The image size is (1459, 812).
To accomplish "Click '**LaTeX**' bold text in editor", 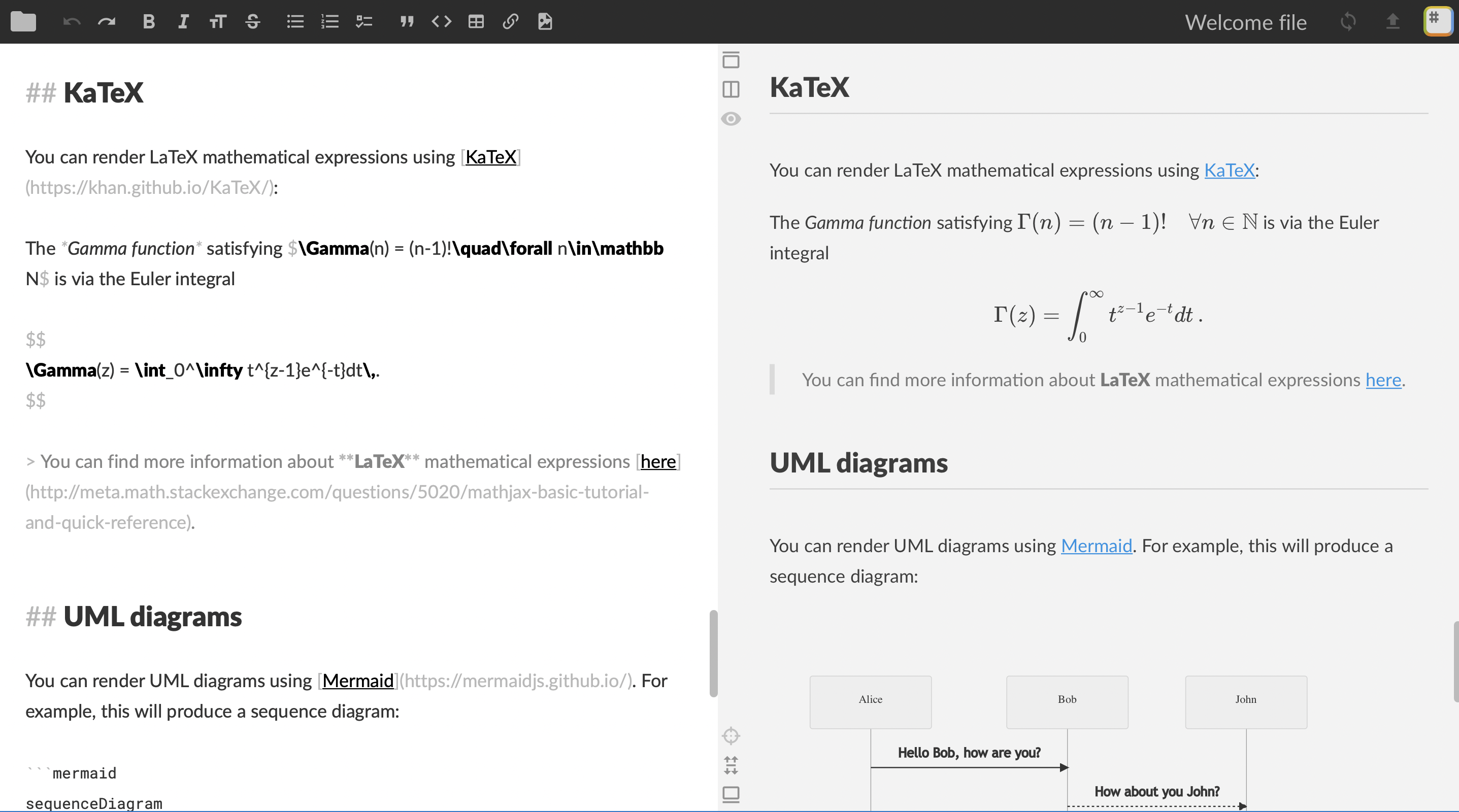I will click(x=379, y=461).
